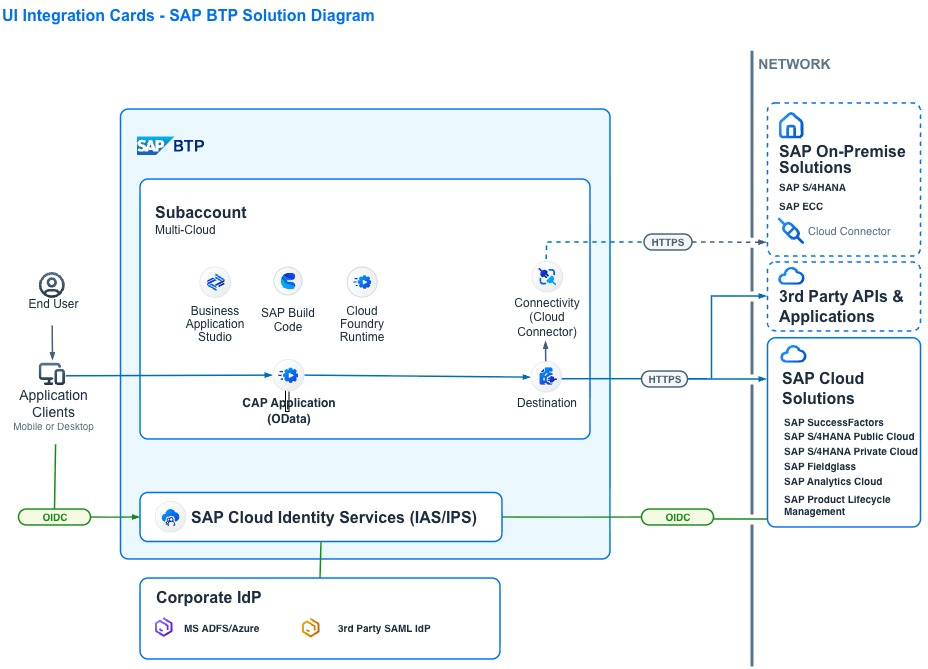The width and height of the screenshot is (928, 669).
Task: Click the SAP Cloud Identity Services icon
Action: tap(170, 517)
